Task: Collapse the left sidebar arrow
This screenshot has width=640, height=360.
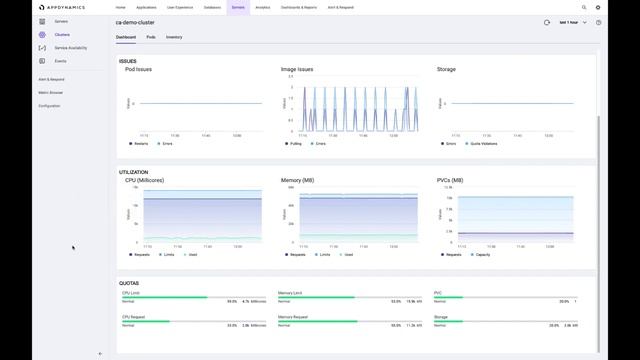Action: 100,354
